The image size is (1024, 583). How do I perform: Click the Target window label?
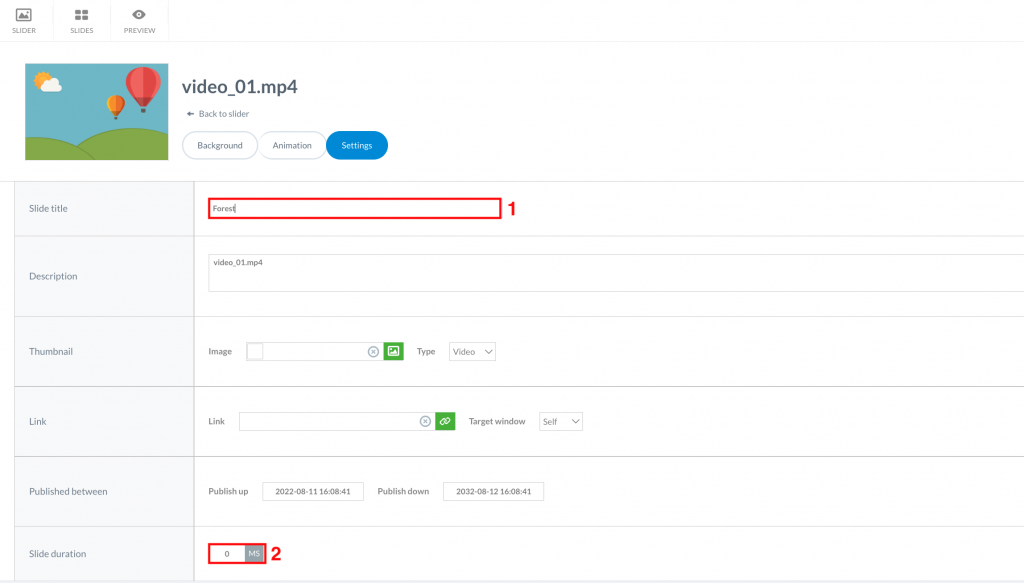497,422
